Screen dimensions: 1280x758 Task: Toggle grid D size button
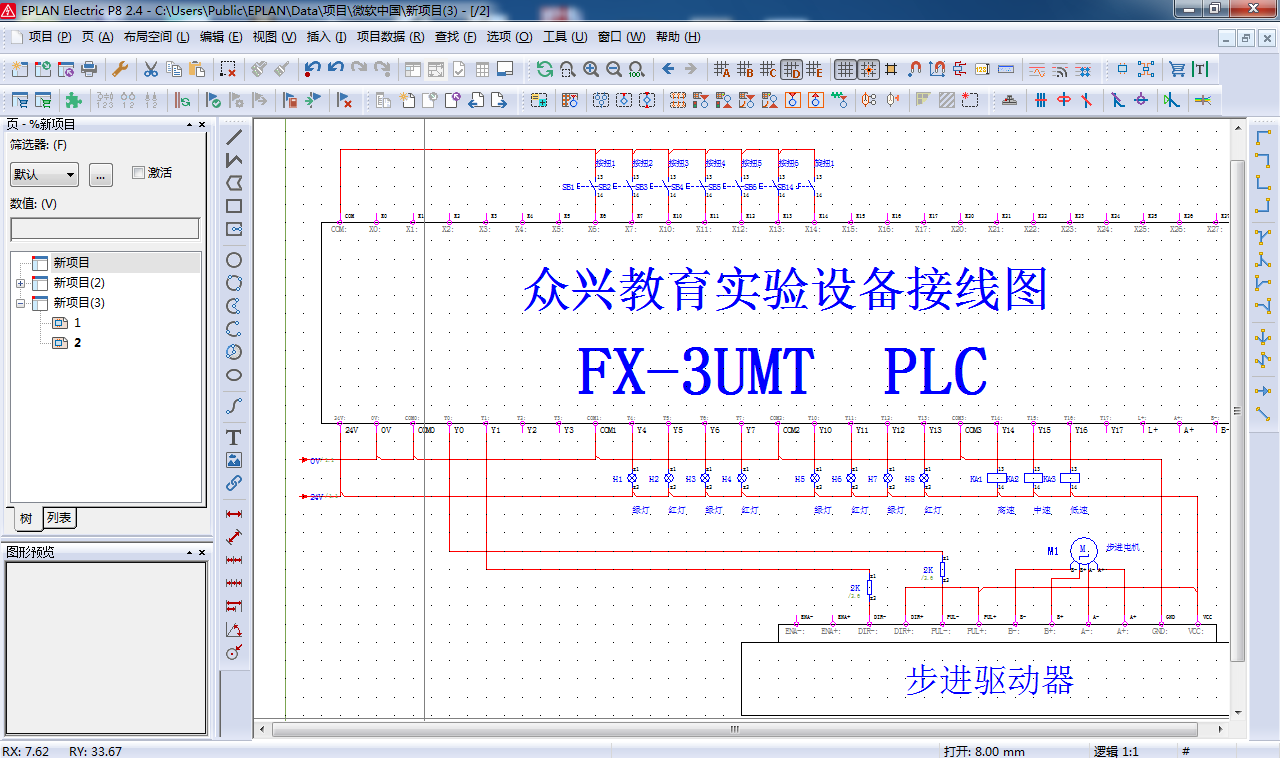tap(791, 69)
